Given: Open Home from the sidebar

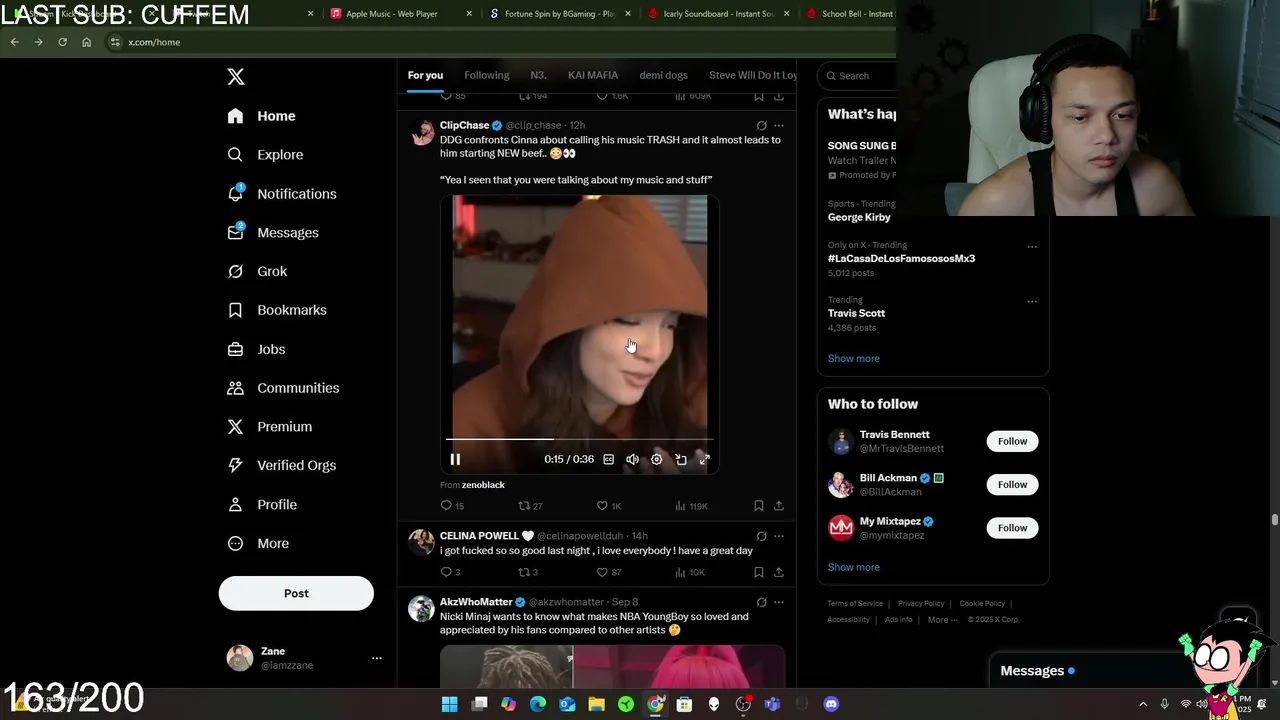Looking at the screenshot, I should coord(261,116).
